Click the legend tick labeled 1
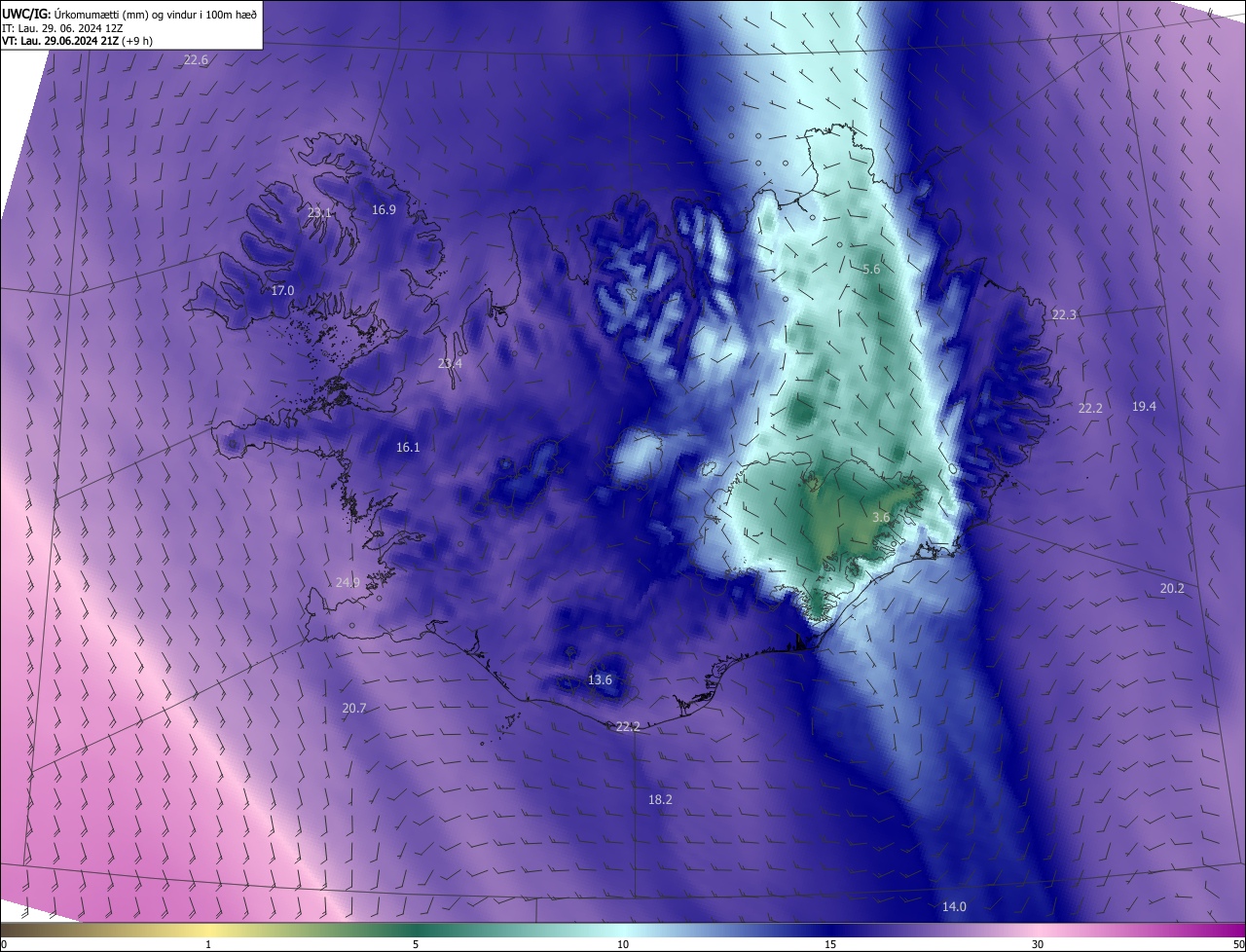 [208, 944]
